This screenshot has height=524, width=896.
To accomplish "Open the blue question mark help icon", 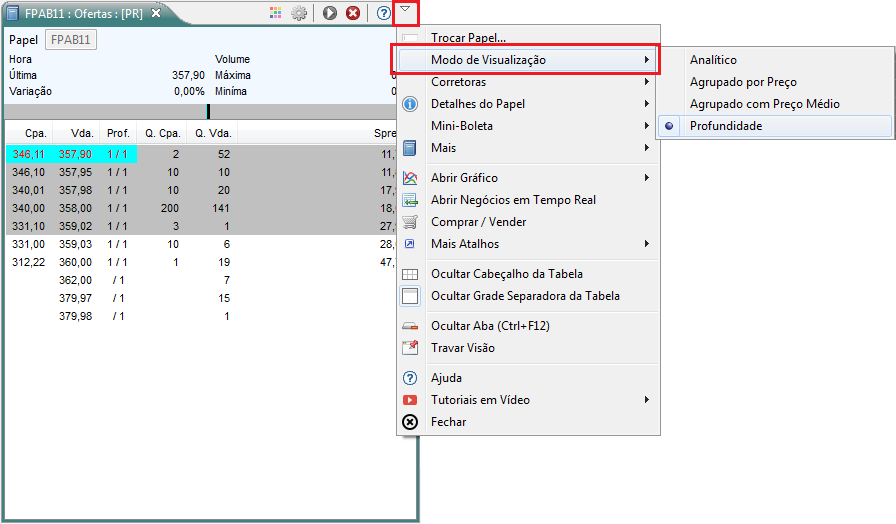I will pos(384,13).
